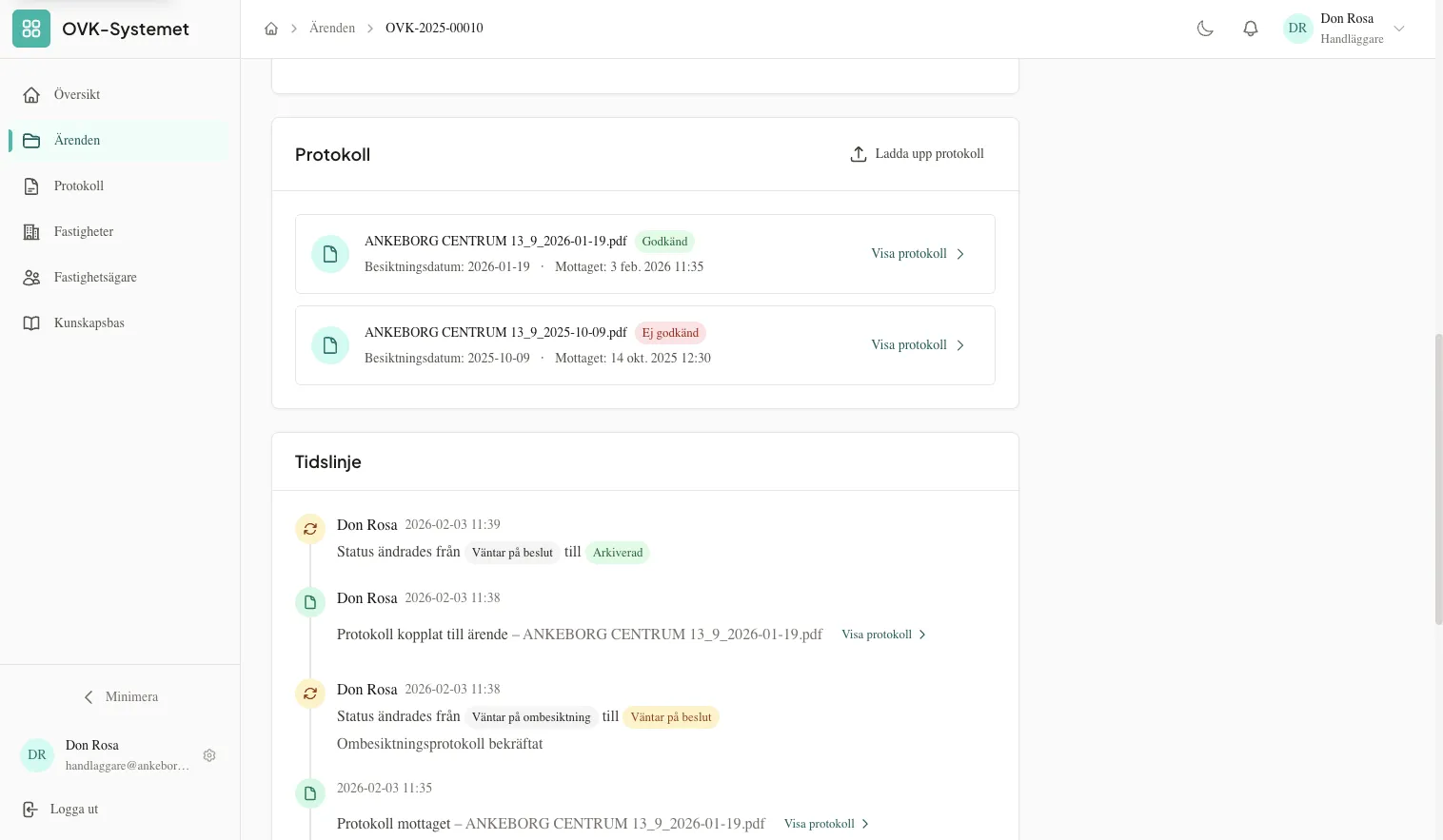Image resolution: width=1443 pixels, height=840 pixels.
Task: Open settings gear beside user profile
Action: [x=209, y=755]
